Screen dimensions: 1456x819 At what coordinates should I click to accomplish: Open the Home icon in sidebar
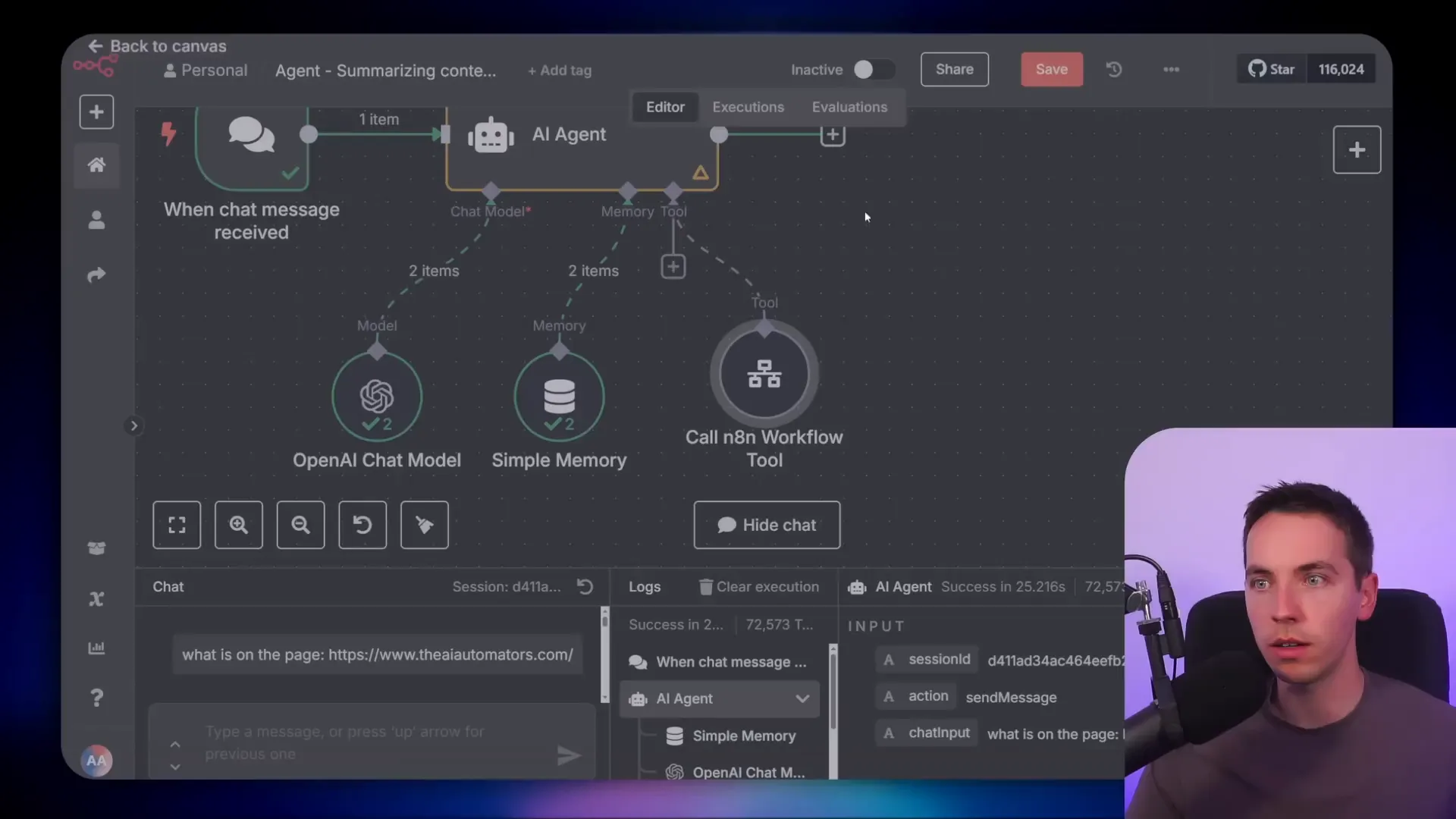pyautogui.click(x=96, y=165)
